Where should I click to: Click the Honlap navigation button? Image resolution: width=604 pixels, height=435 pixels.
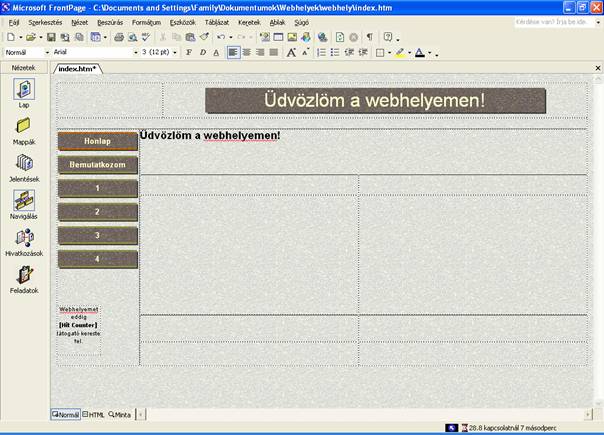click(x=97, y=141)
